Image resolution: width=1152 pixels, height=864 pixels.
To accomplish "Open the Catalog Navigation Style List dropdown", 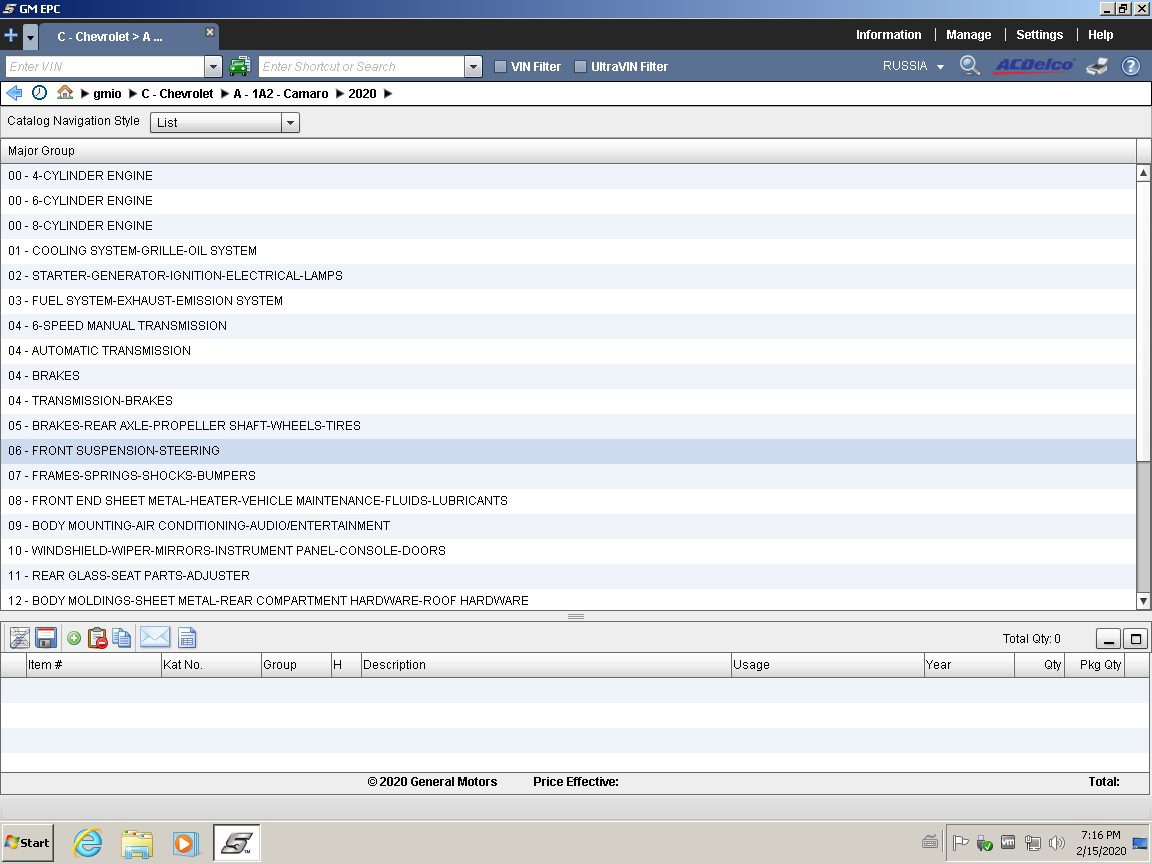I will click(x=225, y=123).
